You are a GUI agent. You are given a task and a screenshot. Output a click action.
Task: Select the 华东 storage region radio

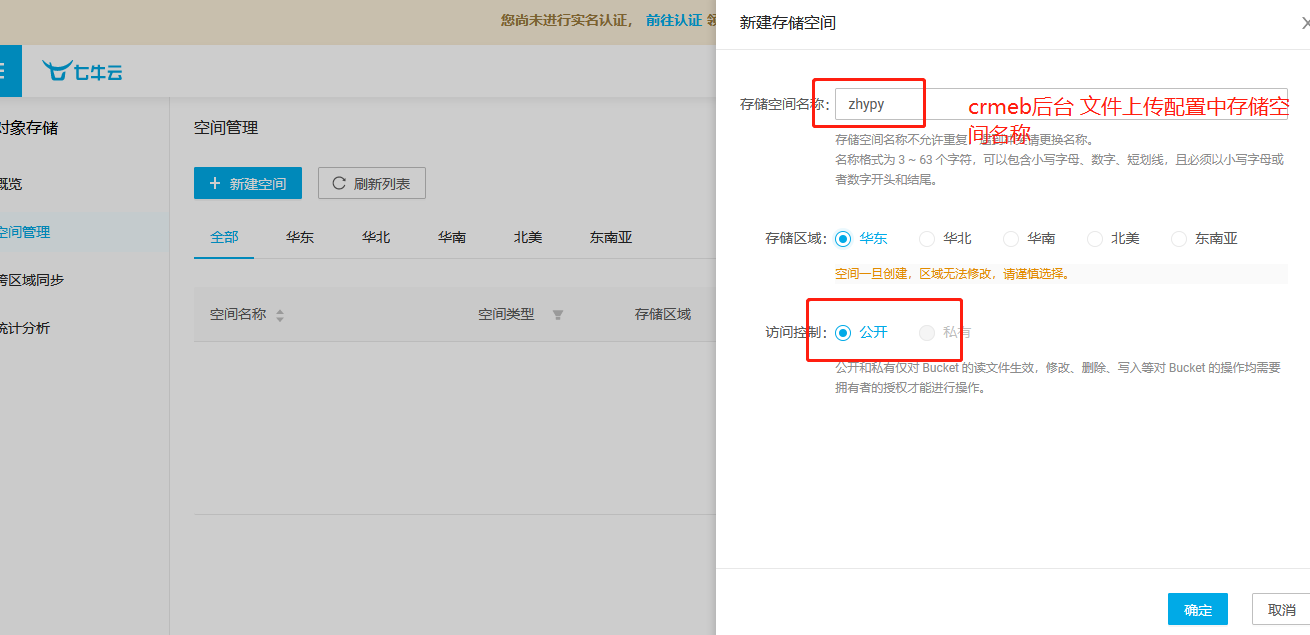[x=843, y=239]
